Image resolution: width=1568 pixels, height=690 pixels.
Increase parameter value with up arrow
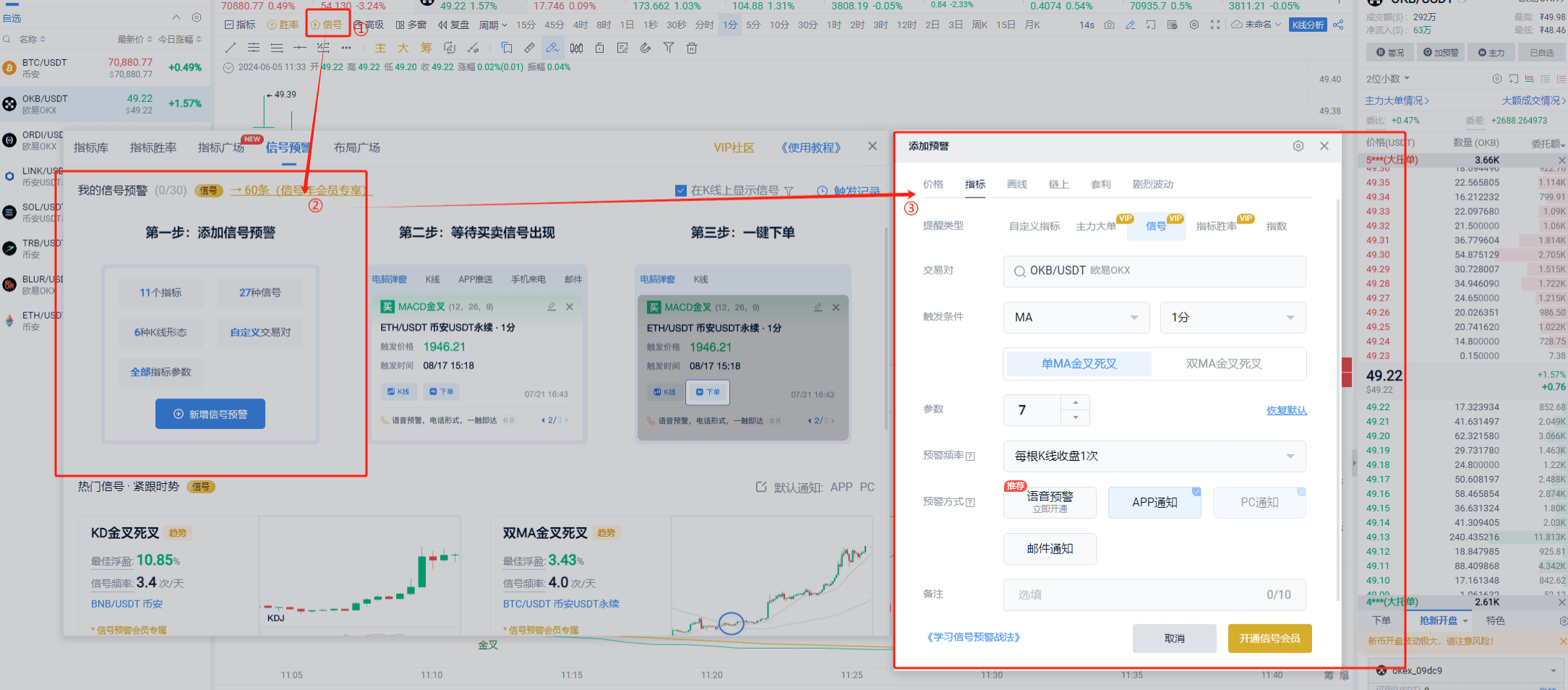tap(1076, 403)
